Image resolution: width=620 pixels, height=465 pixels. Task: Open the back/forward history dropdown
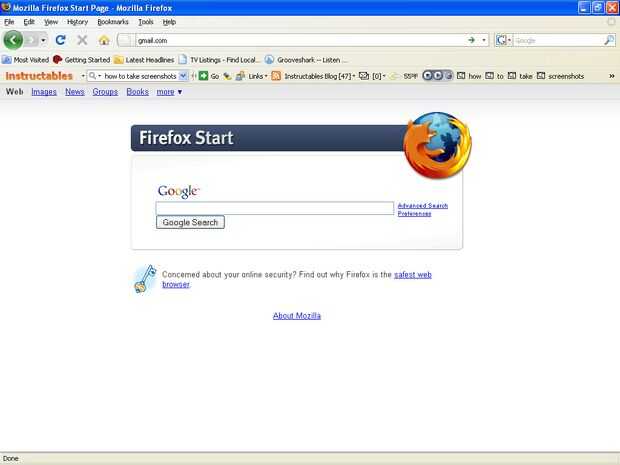click(x=43, y=40)
